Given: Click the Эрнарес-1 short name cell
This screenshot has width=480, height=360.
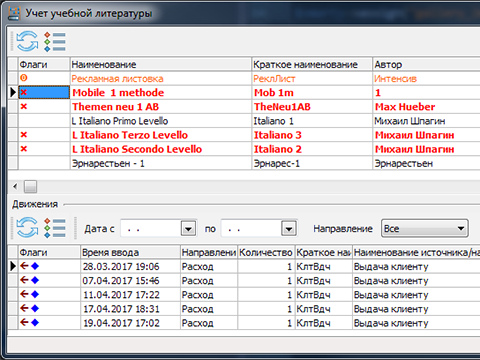Looking at the screenshot, I should tap(312, 163).
